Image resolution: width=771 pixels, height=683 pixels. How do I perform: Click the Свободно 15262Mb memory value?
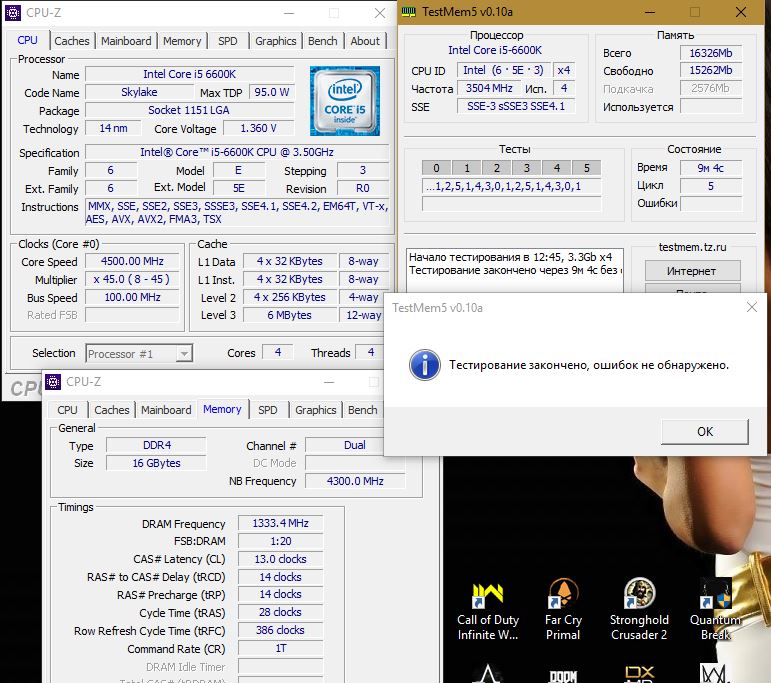[x=711, y=70]
